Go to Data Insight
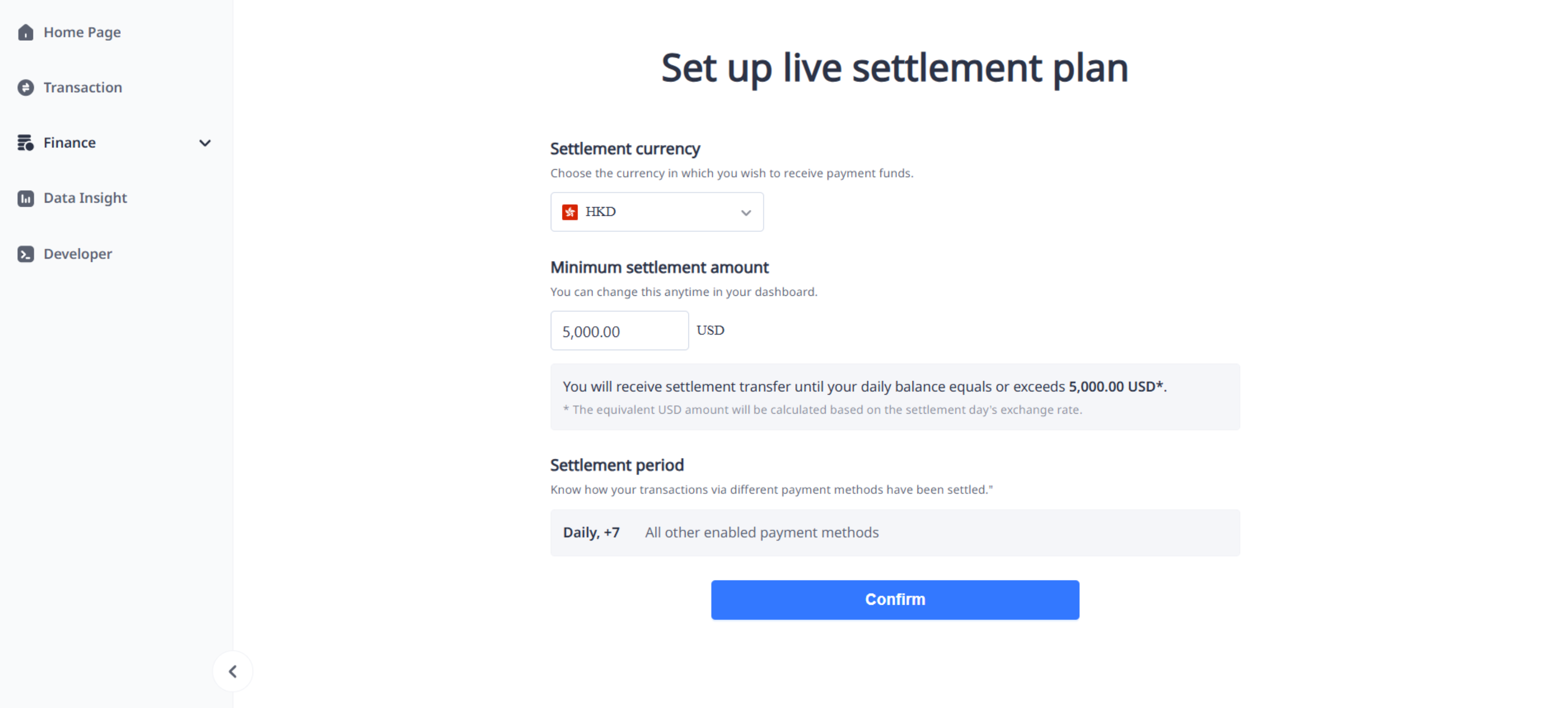The height and width of the screenshot is (708, 1568). click(x=85, y=198)
